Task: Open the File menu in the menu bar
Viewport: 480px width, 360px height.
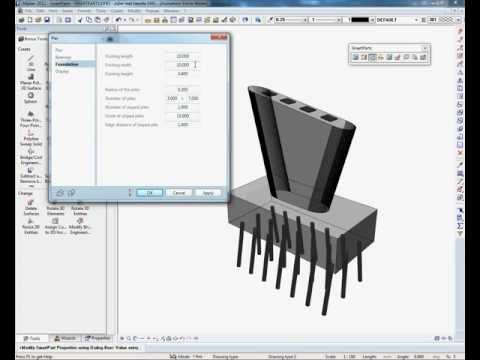Action: pos(28,11)
